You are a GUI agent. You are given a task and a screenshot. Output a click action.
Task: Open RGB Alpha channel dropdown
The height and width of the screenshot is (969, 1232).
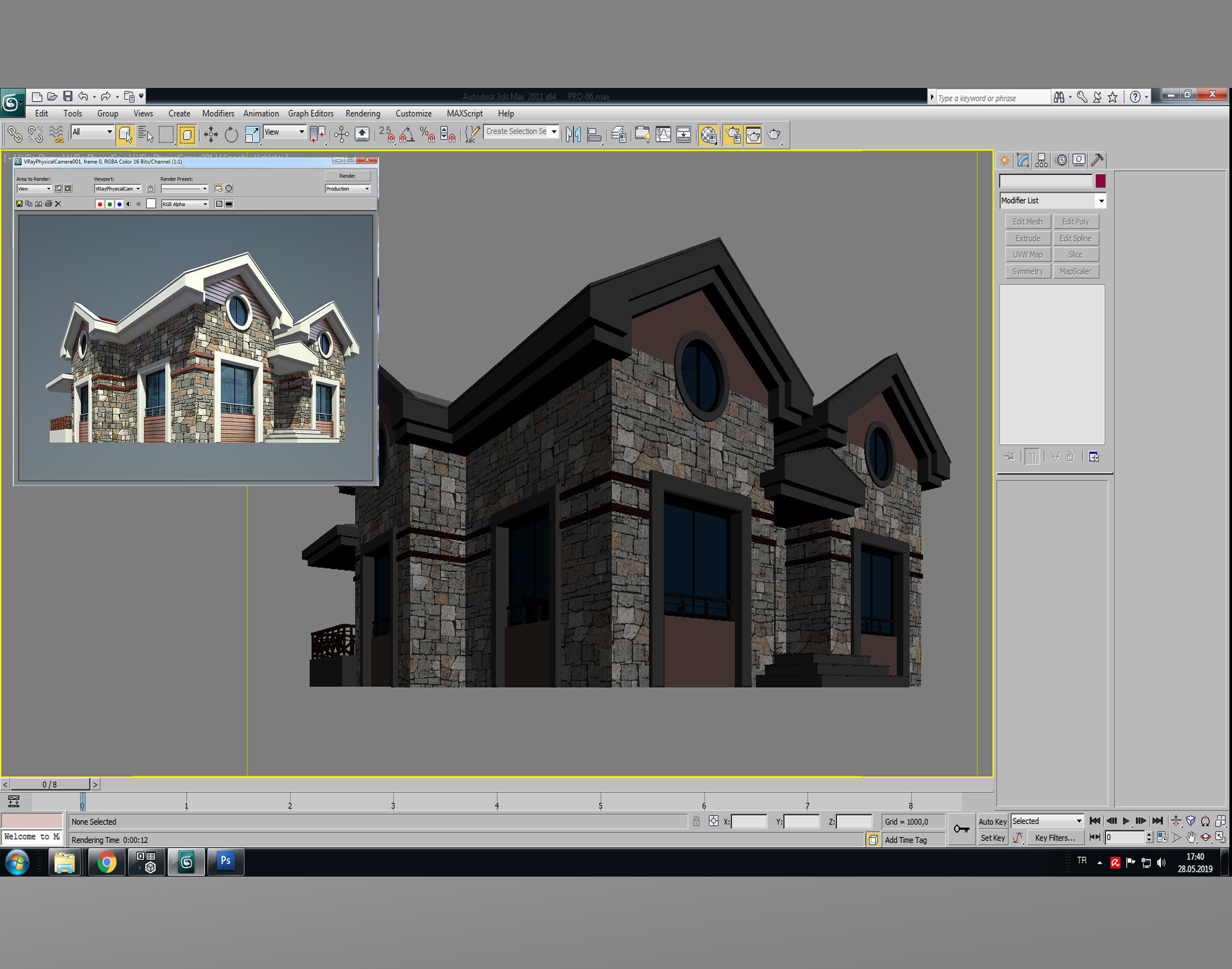pos(185,204)
